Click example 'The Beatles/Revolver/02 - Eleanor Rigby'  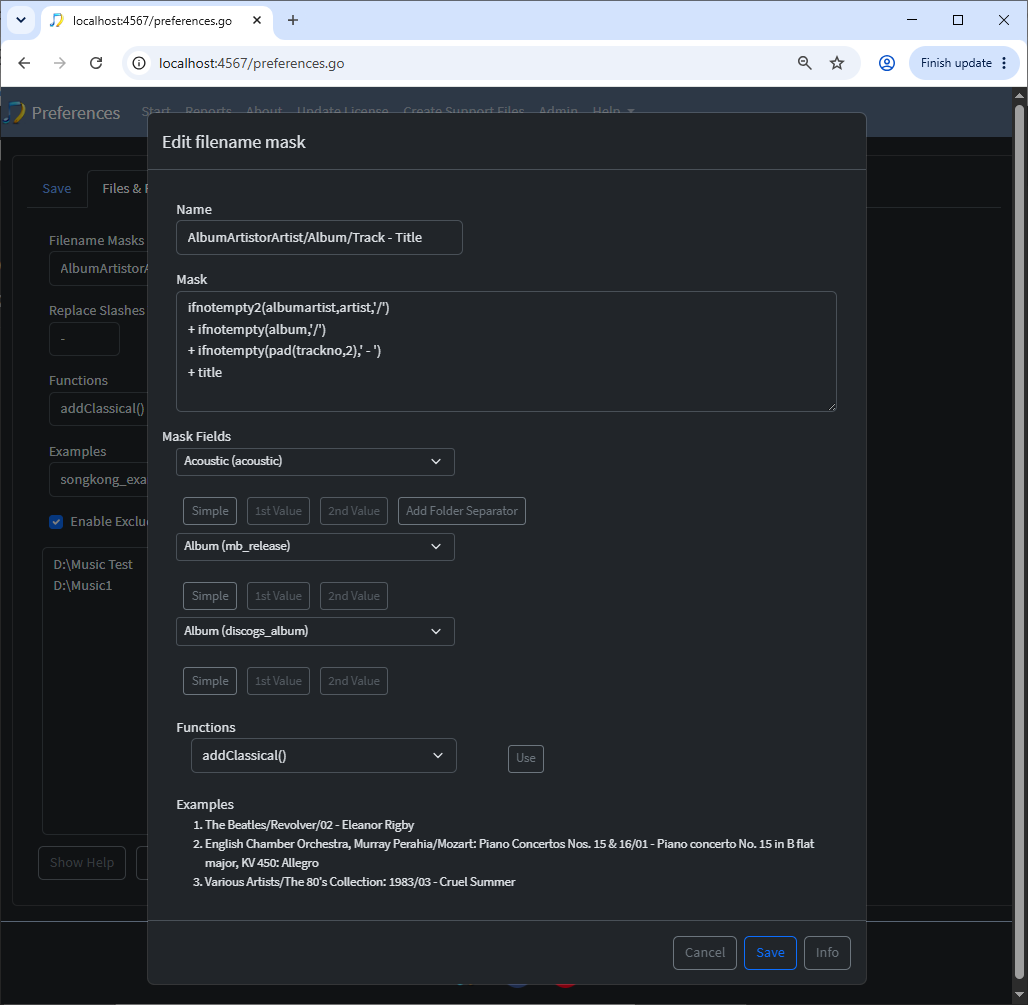pyautogui.click(x=309, y=825)
